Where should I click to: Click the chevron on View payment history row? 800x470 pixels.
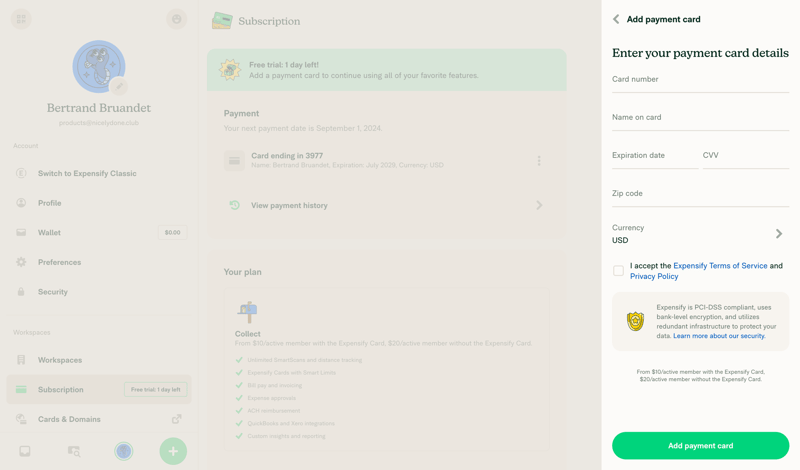pyautogui.click(x=539, y=205)
